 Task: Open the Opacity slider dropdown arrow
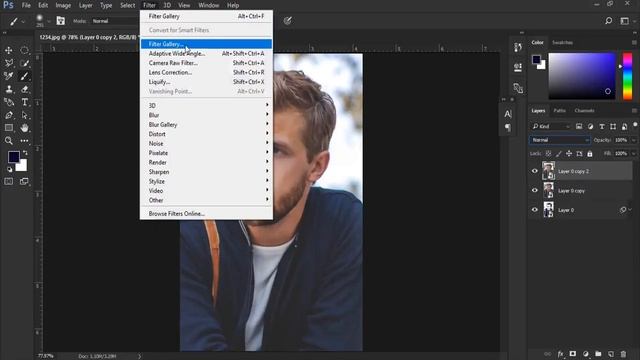(x=633, y=140)
